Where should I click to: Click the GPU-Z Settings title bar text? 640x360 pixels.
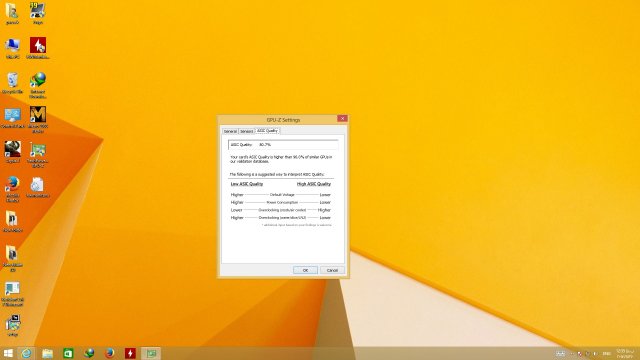283,120
